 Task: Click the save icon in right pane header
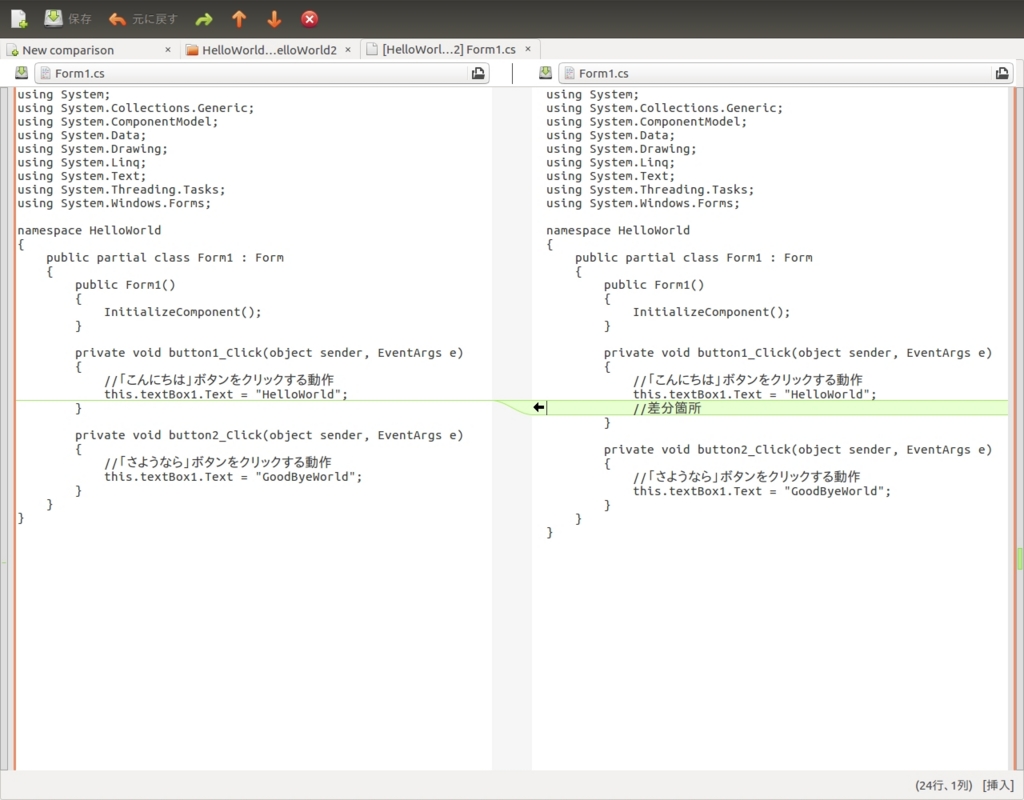coord(545,72)
